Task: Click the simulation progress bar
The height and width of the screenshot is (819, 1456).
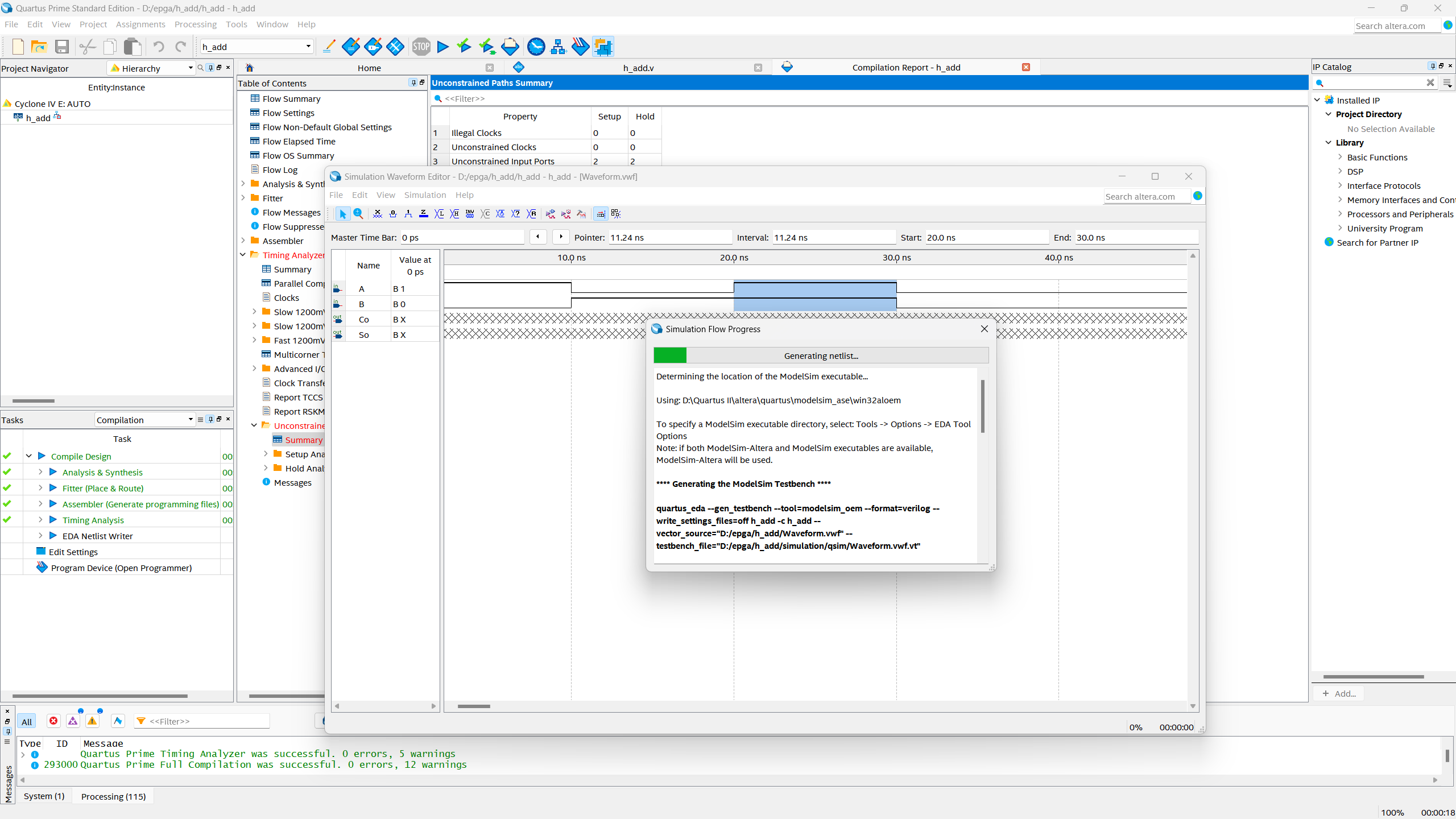Action: coord(821,356)
